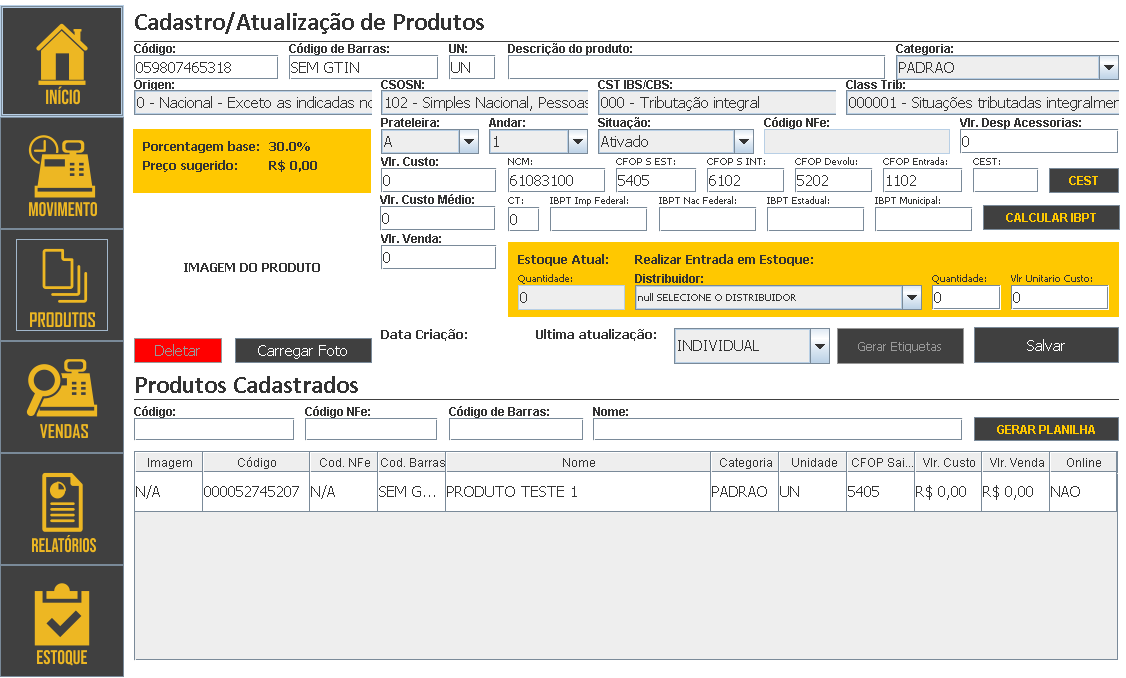Screen dimensions: 1126x678
Task: Click Carregar Foto to upload an image
Action: click(x=303, y=351)
